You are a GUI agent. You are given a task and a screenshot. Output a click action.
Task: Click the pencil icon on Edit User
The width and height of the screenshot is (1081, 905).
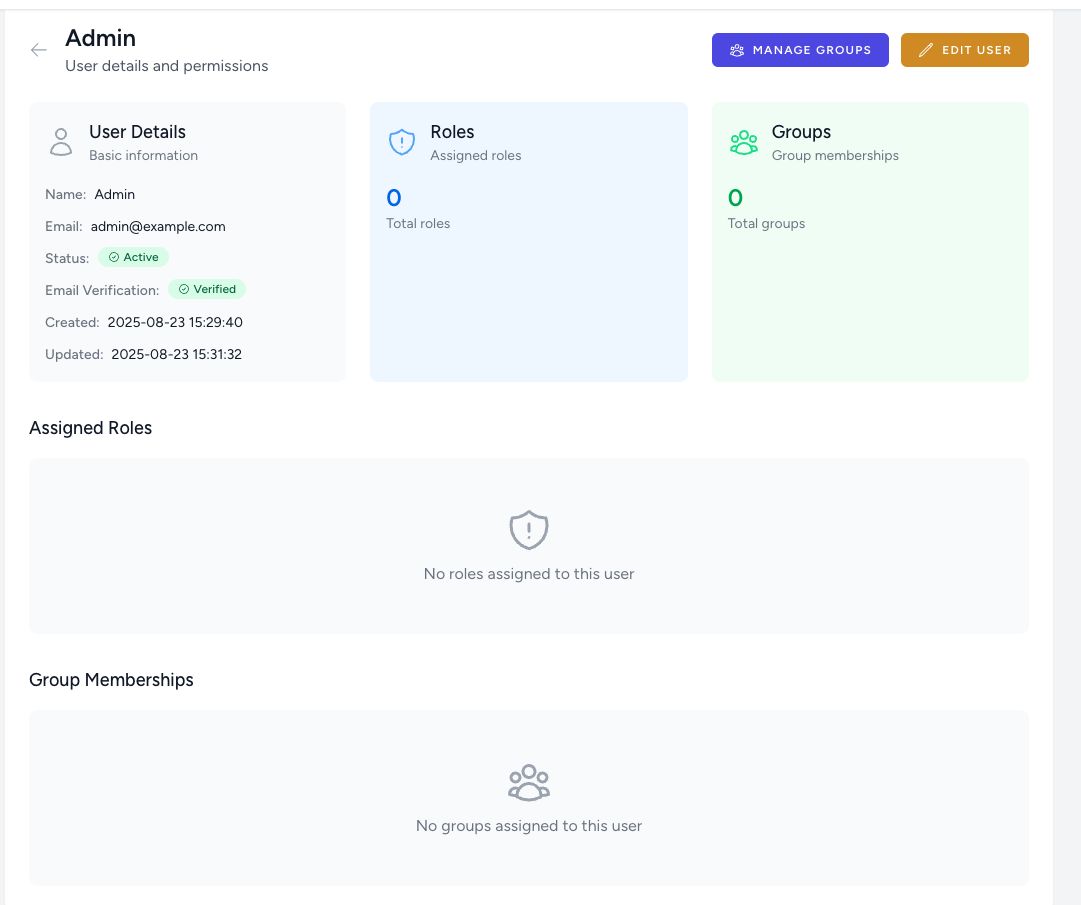pos(926,50)
